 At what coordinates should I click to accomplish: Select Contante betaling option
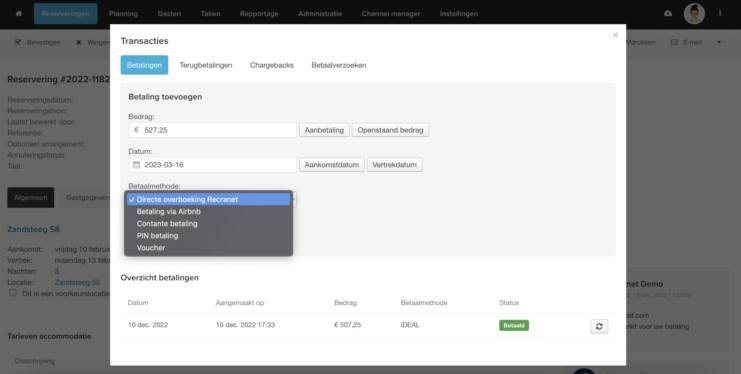(x=208, y=224)
